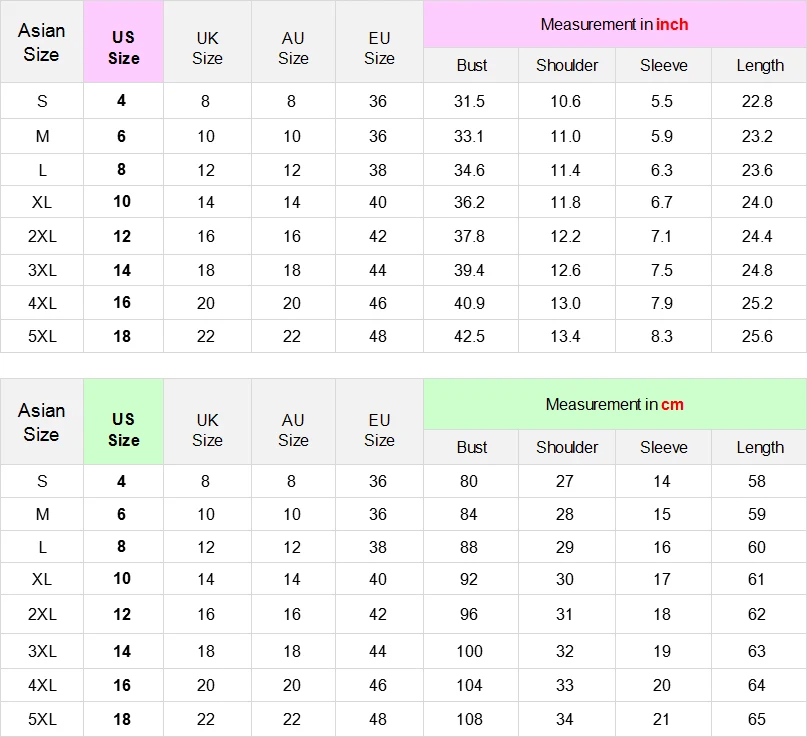Viewport: 807px width, 737px height.
Task: Click the length value 65 in cm table
Action: point(757,719)
